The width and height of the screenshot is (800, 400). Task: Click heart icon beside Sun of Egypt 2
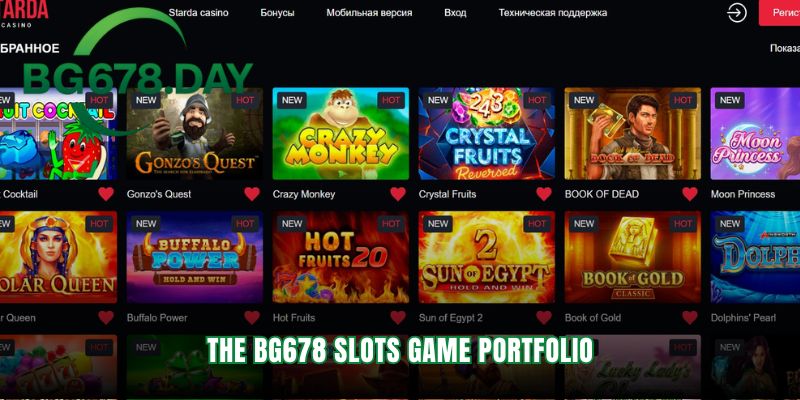pos(544,317)
